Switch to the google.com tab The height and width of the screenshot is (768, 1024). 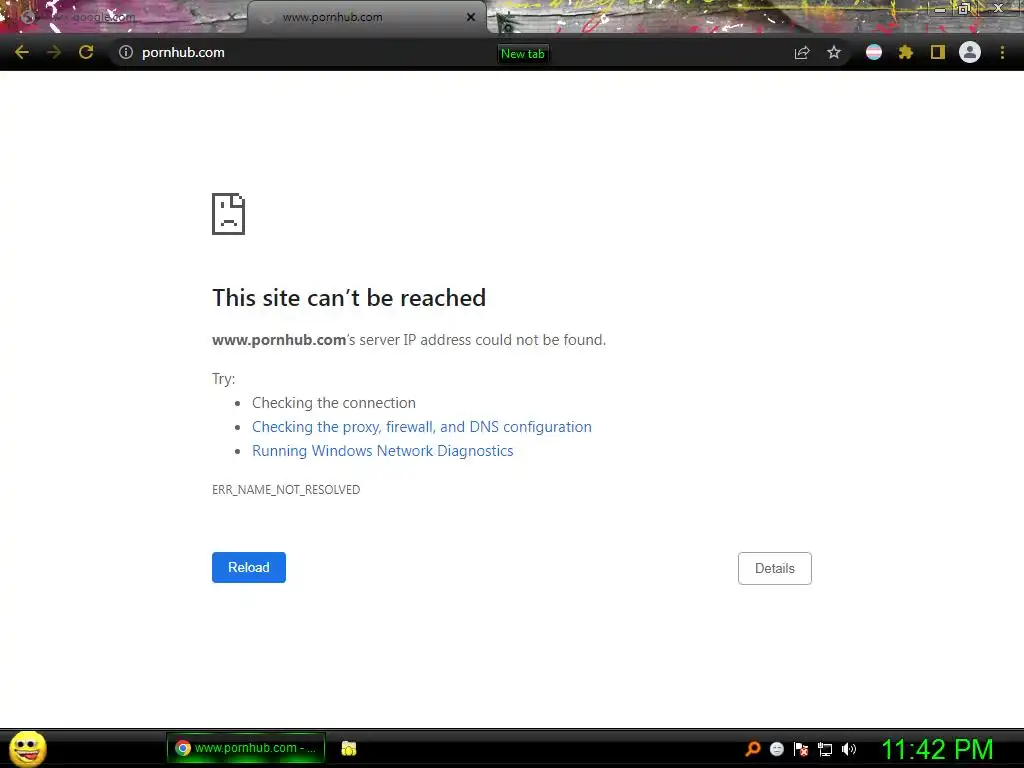click(127, 17)
